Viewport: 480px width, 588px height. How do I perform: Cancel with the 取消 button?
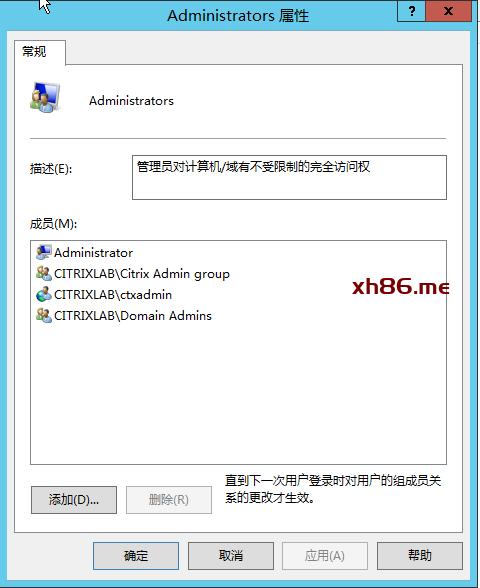[231, 556]
